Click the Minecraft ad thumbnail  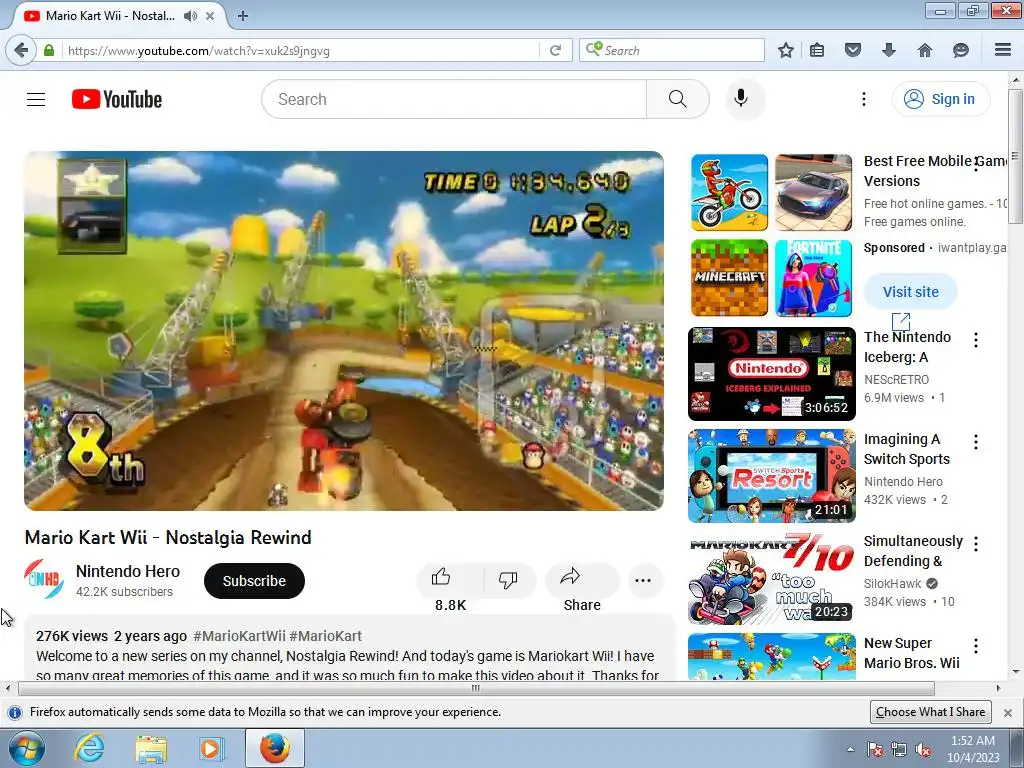point(729,278)
